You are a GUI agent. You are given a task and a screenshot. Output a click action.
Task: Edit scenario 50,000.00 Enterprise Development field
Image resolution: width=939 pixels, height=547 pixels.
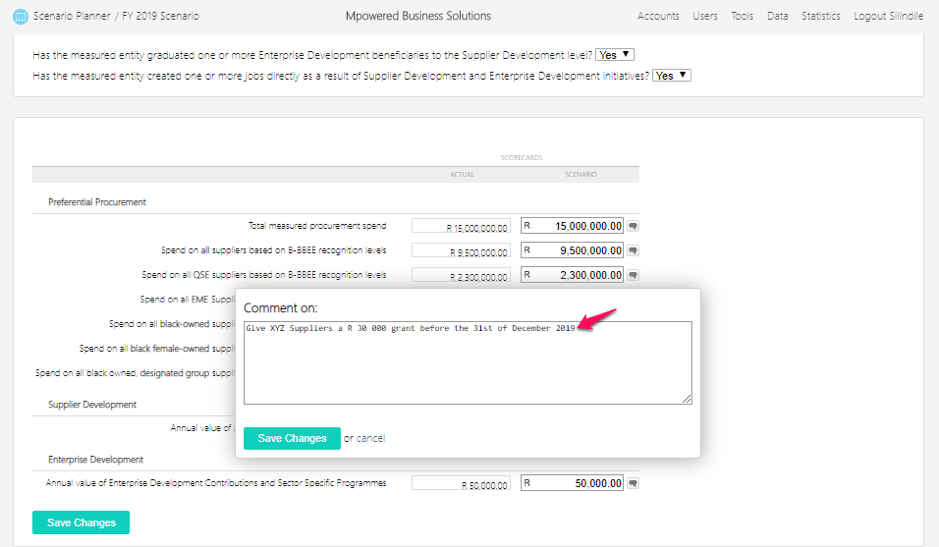[x=572, y=483]
